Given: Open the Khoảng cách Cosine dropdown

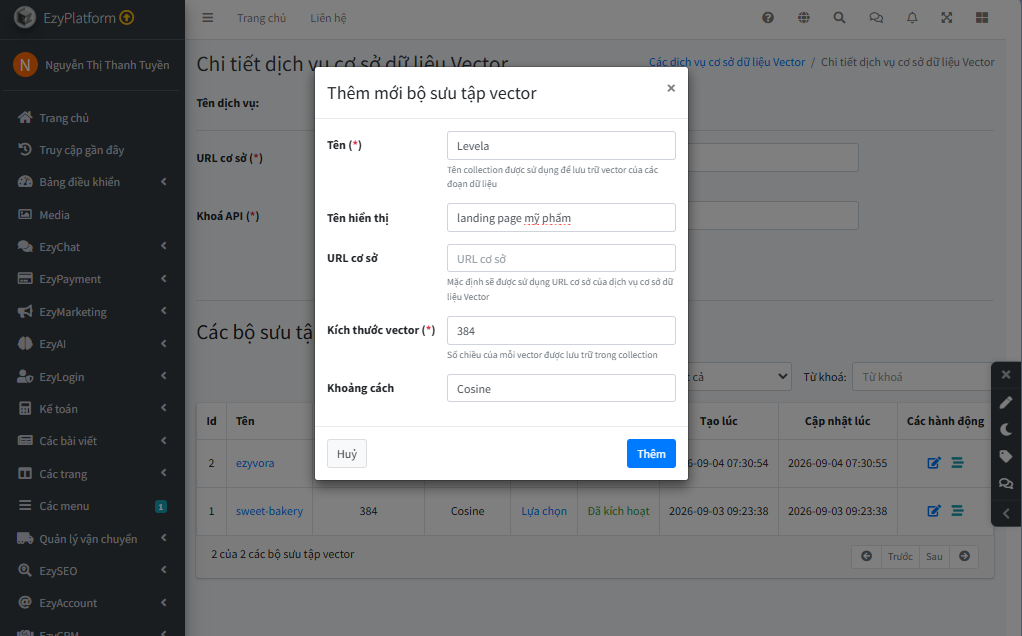Looking at the screenshot, I should tap(561, 388).
